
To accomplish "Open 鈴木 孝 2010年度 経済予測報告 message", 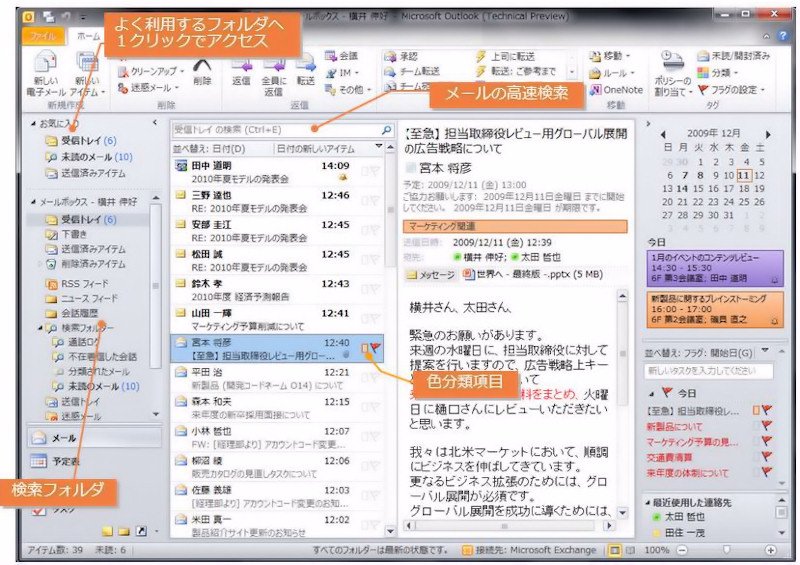I will coord(277,289).
